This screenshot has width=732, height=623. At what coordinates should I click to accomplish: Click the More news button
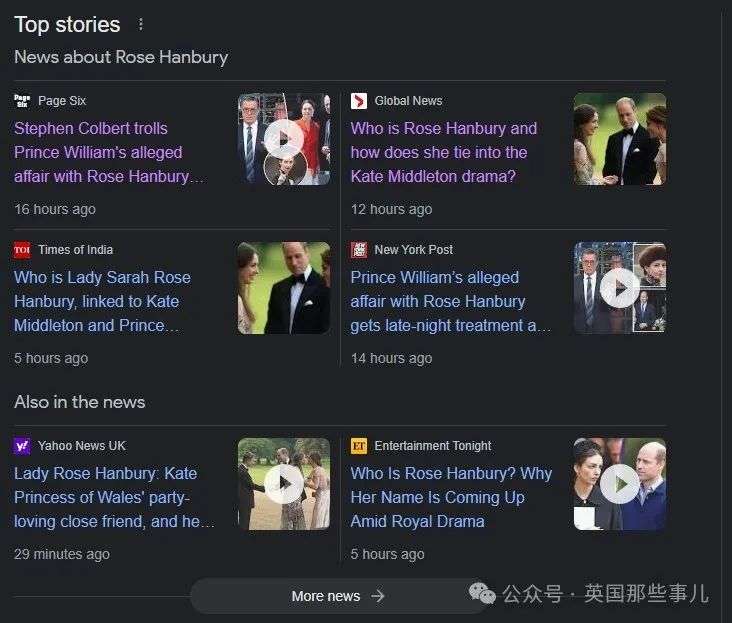[337, 596]
